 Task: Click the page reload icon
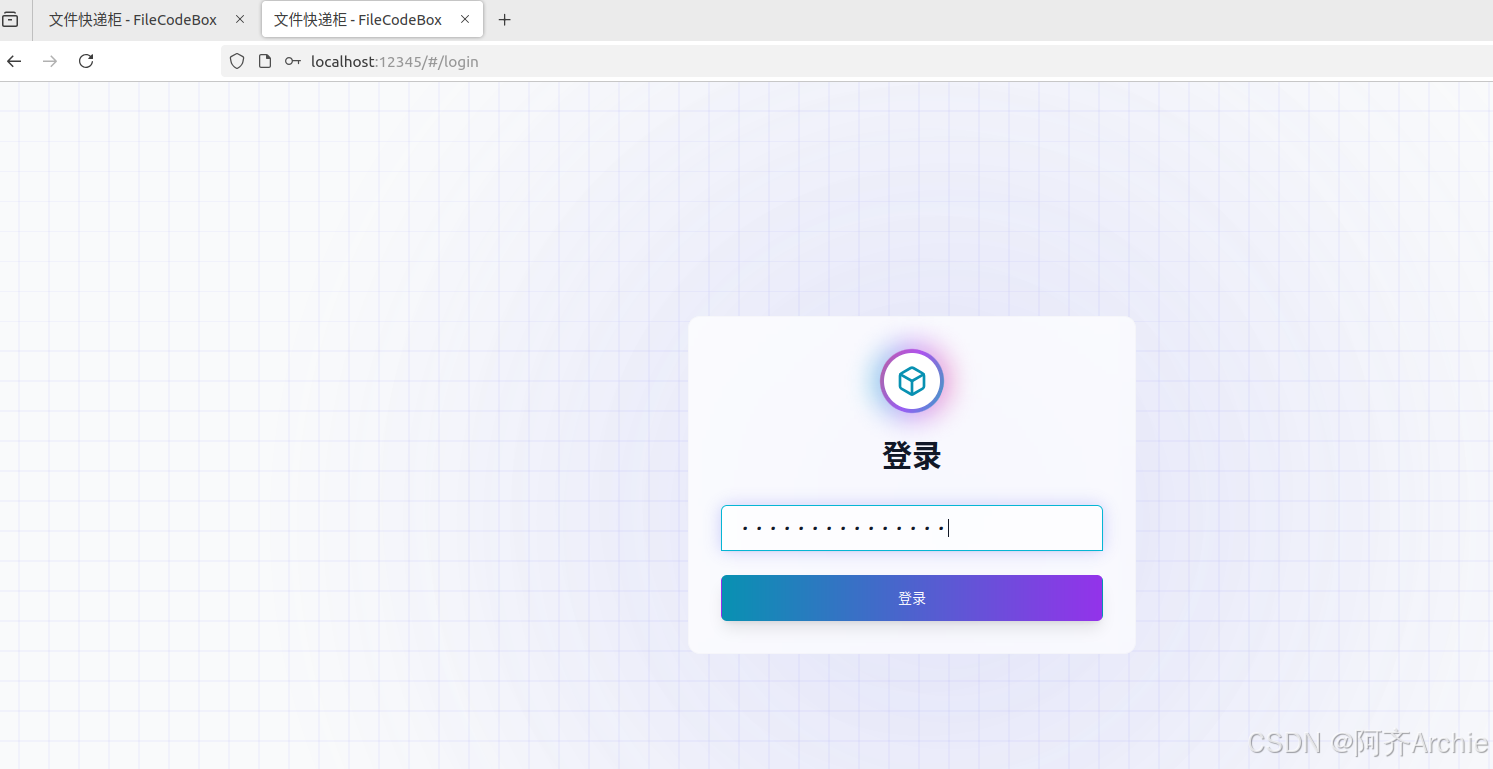[x=86, y=61]
